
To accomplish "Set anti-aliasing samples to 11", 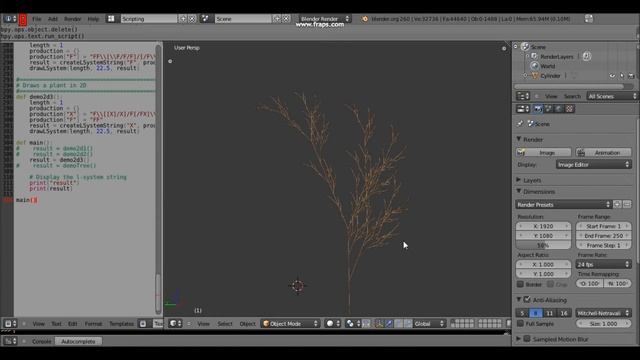I will pos(549,313).
